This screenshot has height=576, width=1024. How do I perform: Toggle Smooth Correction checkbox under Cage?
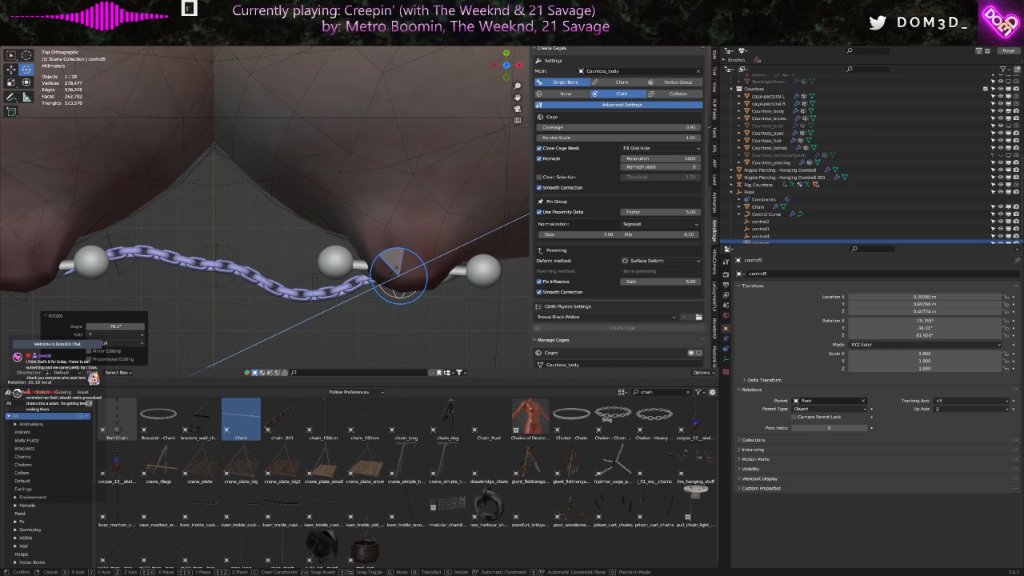pyautogui.click(x=539, y=187)
